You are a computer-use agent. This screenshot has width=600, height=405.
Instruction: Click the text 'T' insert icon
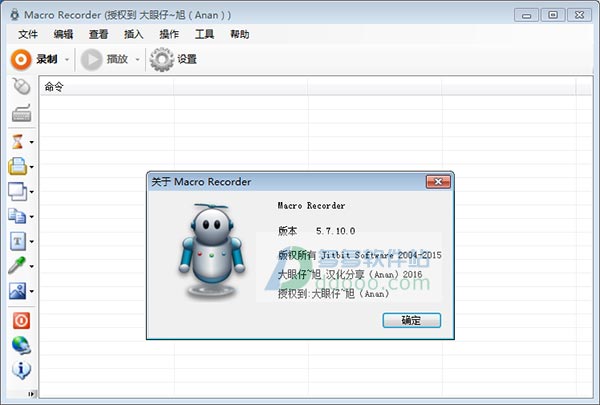click(x=17, y=241)
